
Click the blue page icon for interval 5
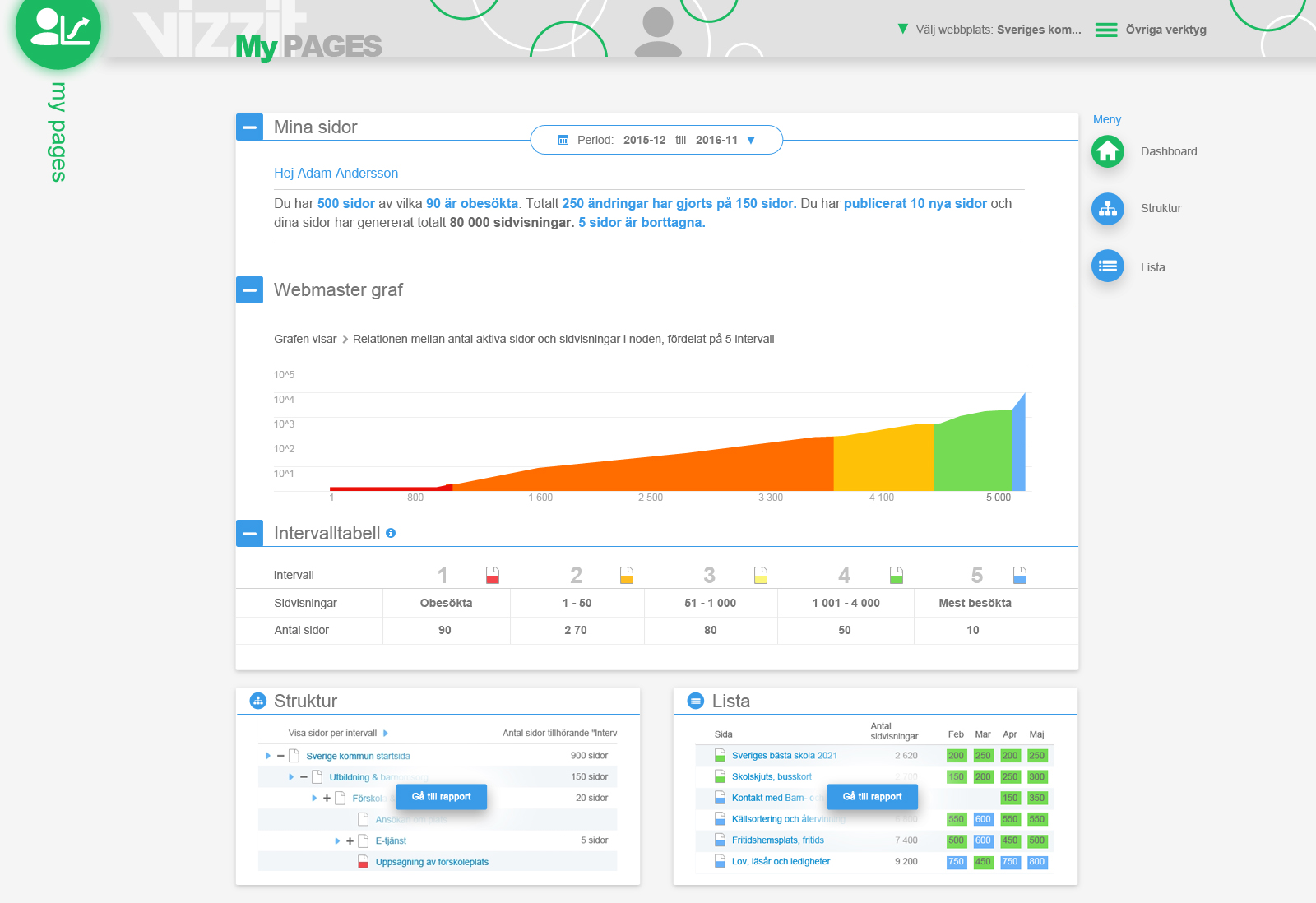click(1020, 575)
